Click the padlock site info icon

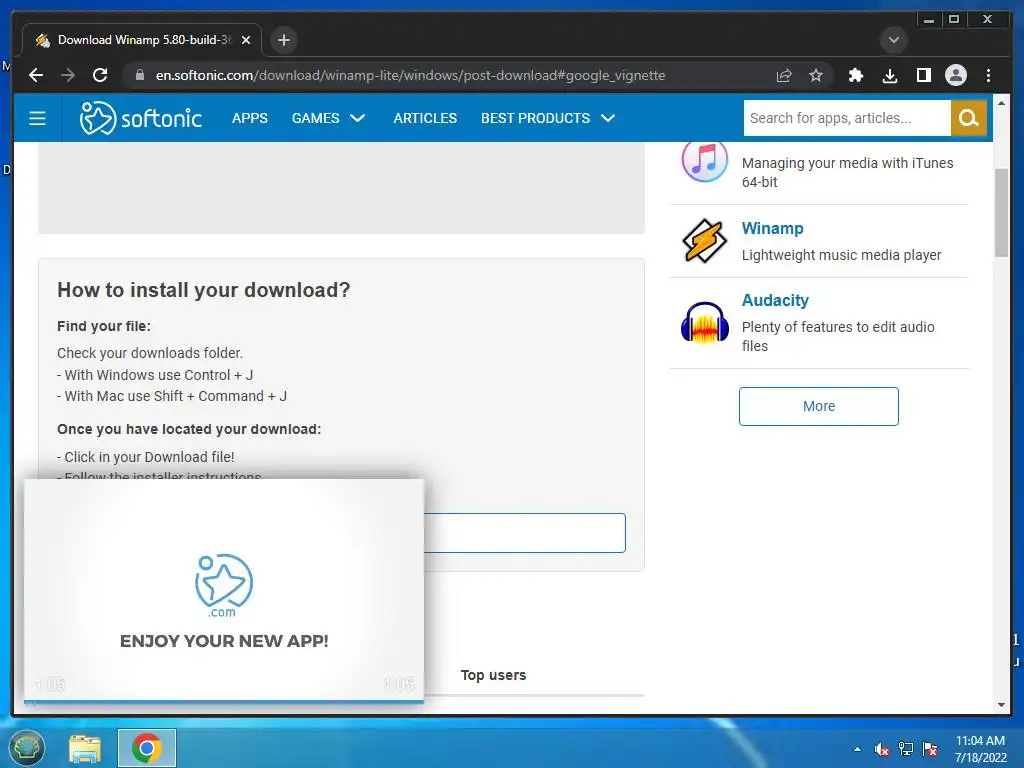[139, 75]
